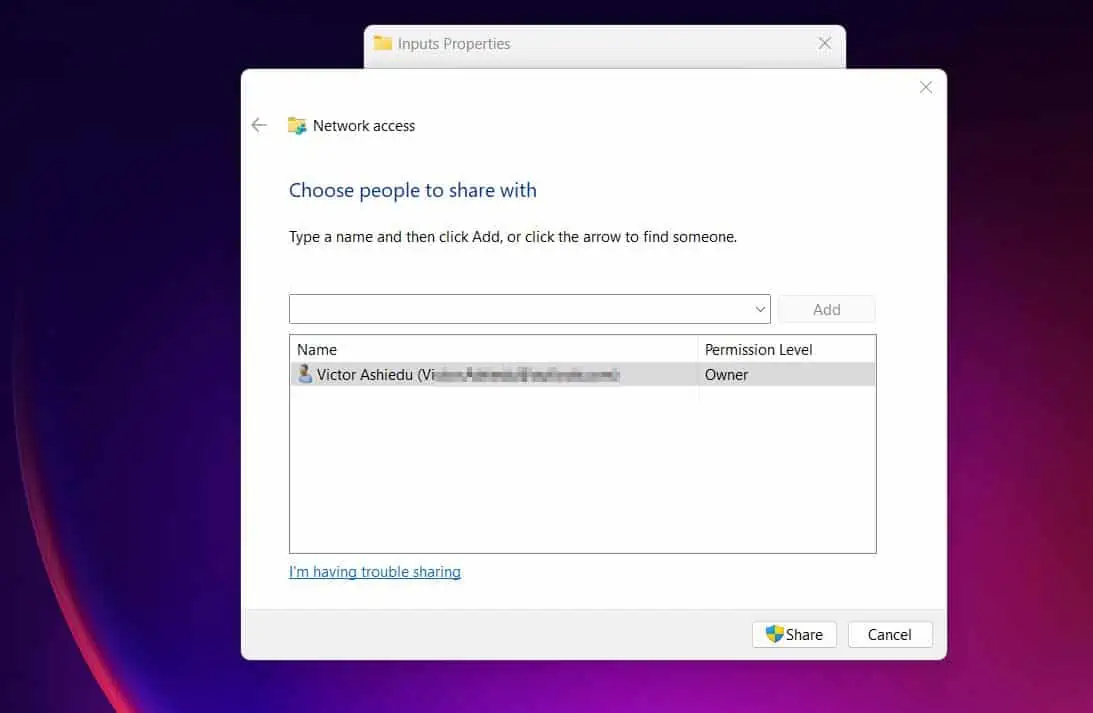Click the Inputs Properties title text
Screen dimensions: 1093x713
click(x=454, y=44)
